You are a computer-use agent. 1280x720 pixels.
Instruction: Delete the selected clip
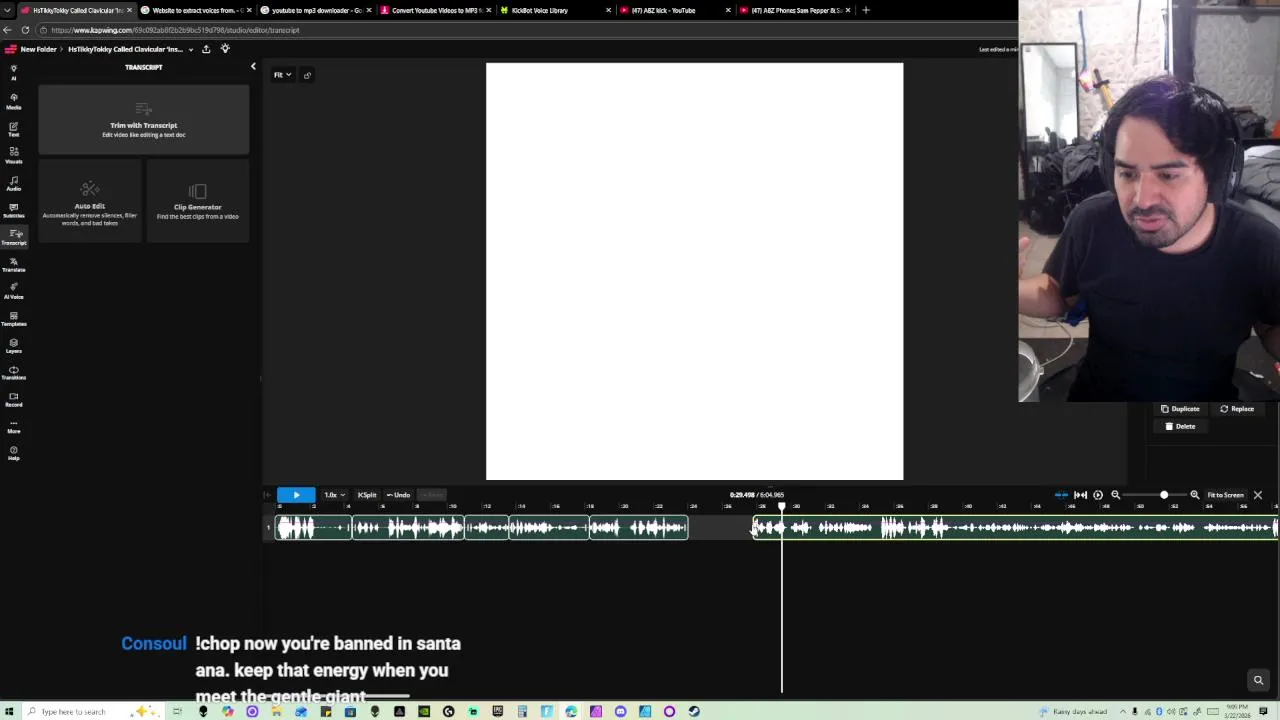pos(1180,426)
